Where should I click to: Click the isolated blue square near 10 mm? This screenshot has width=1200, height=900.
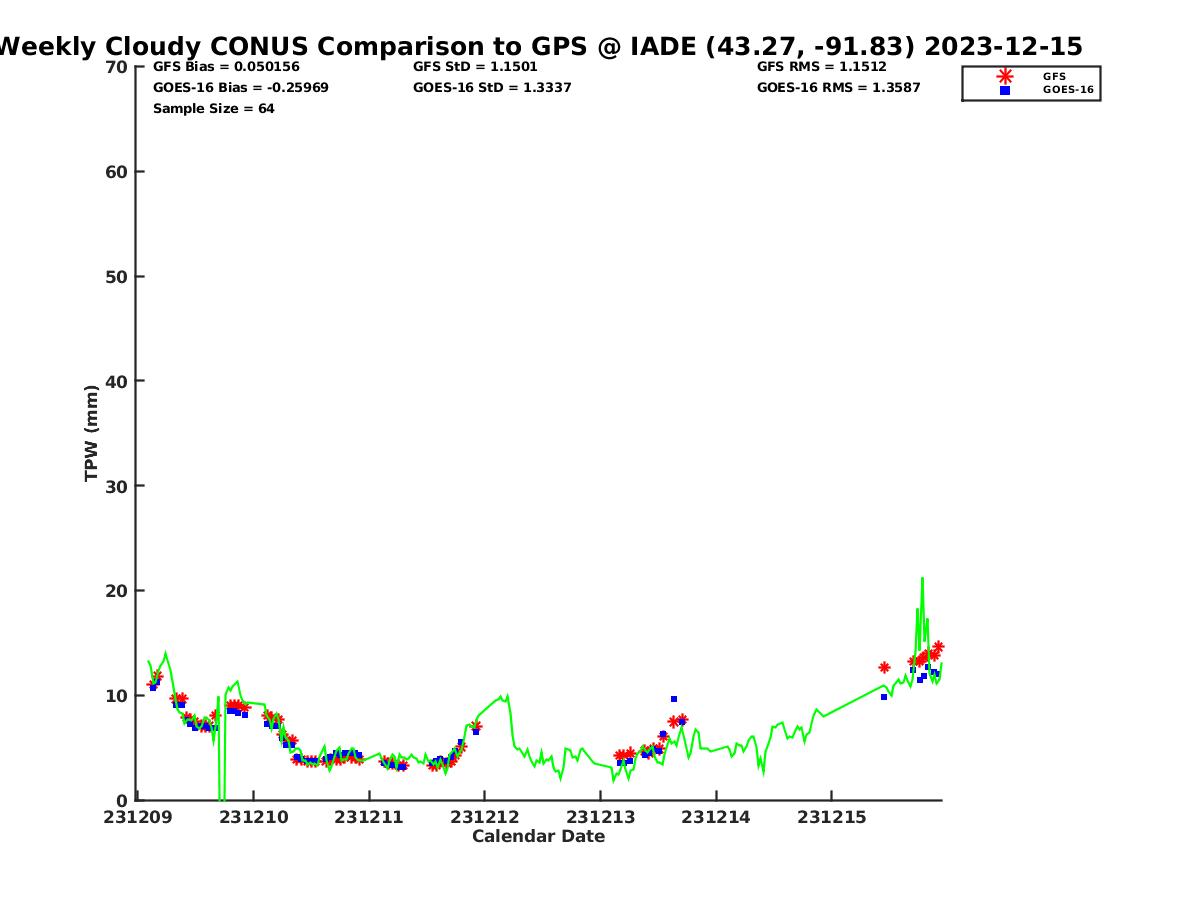coord(674,699)
